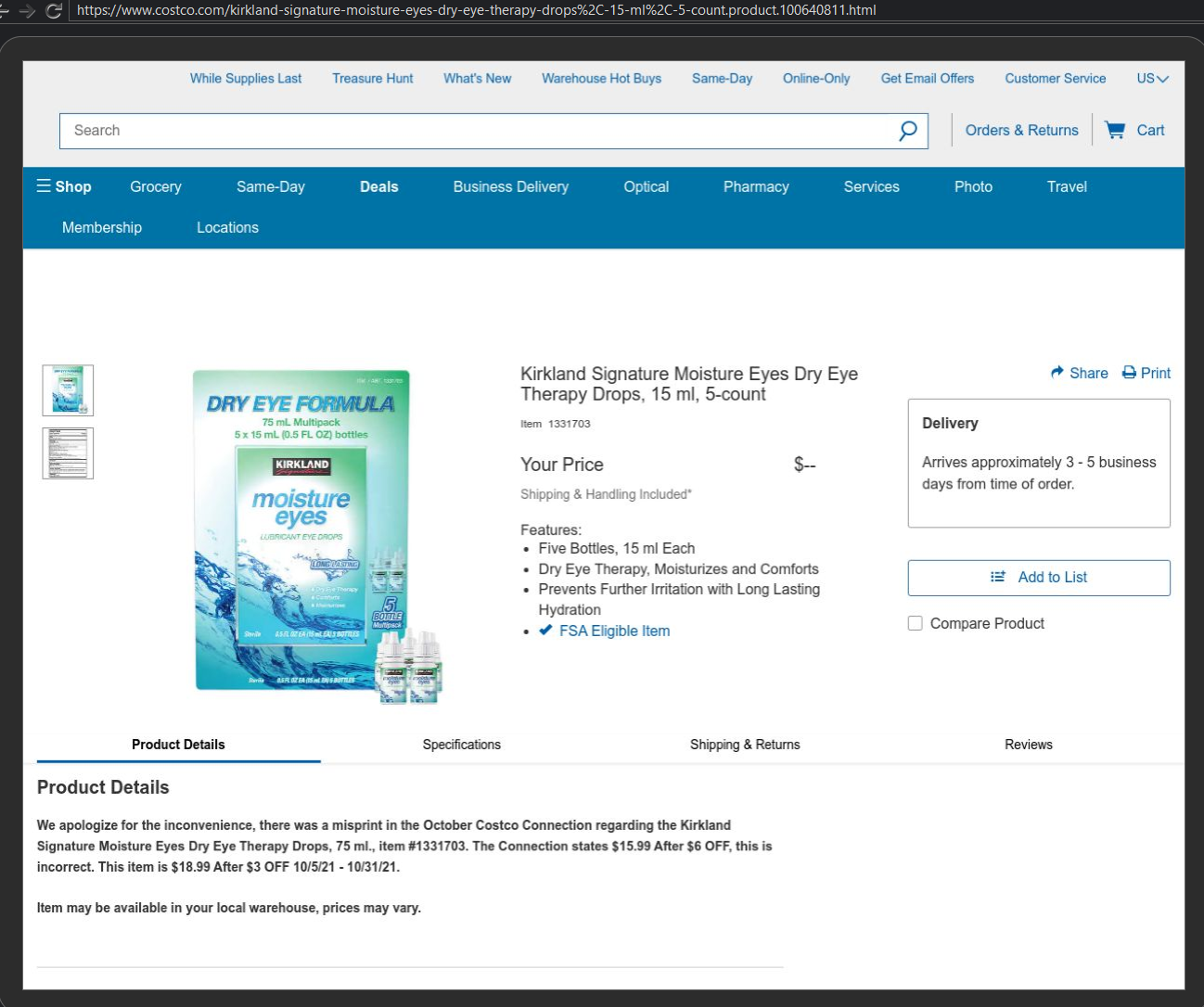This screenshot has height=1007, width=1204.
Task: Open the Pharmacy menu item
Action: click(x=756, y=186)
